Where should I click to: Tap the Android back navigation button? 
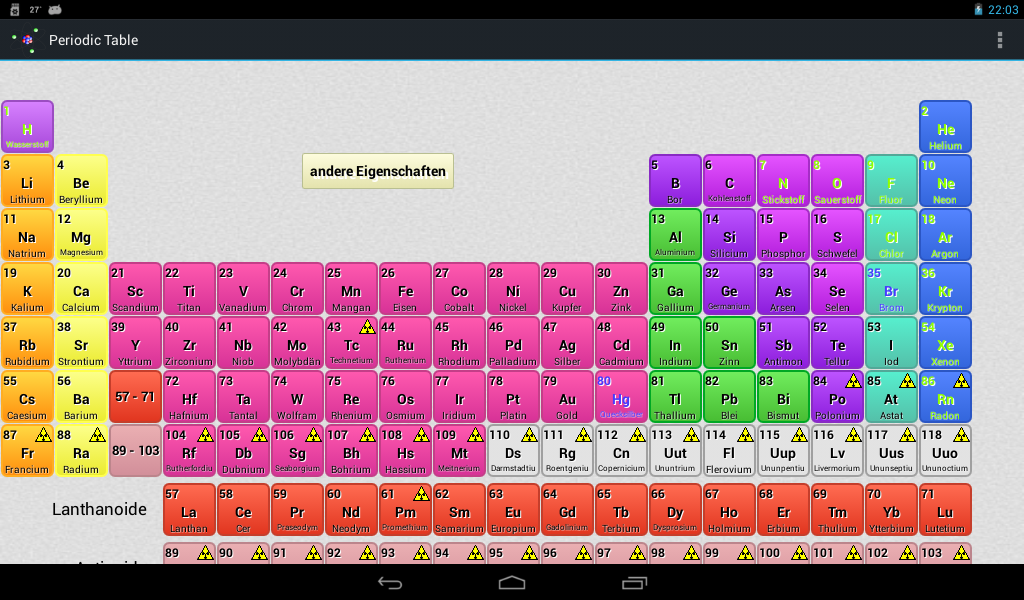pos(390,583)
